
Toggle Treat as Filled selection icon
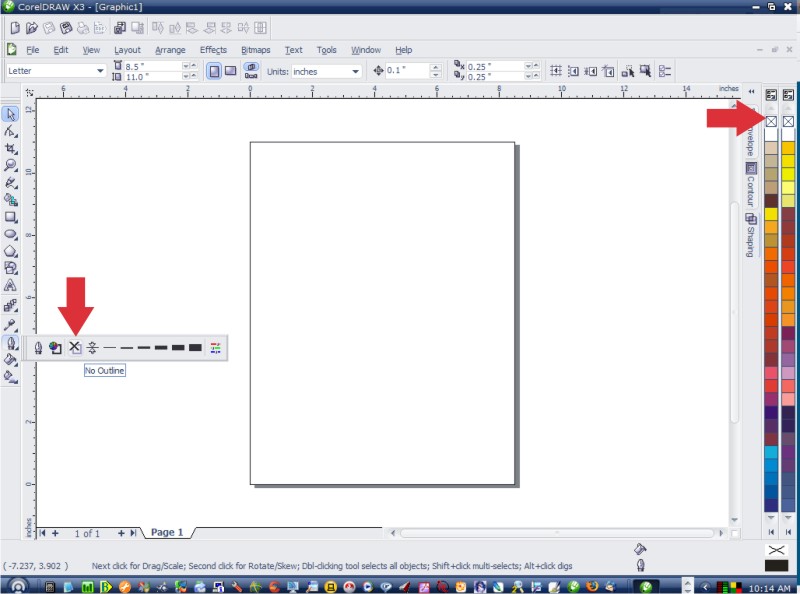[x=645, y=71]
